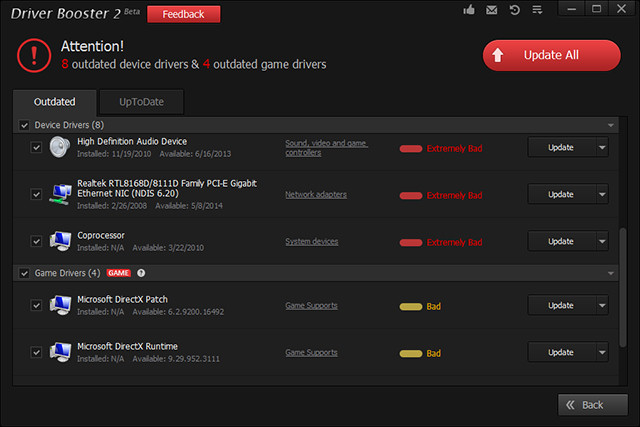Open Update dropdown arrow for DirectX Patch
Image resolution: width=640 pixels, height=427 pixels.
point(602,305)
